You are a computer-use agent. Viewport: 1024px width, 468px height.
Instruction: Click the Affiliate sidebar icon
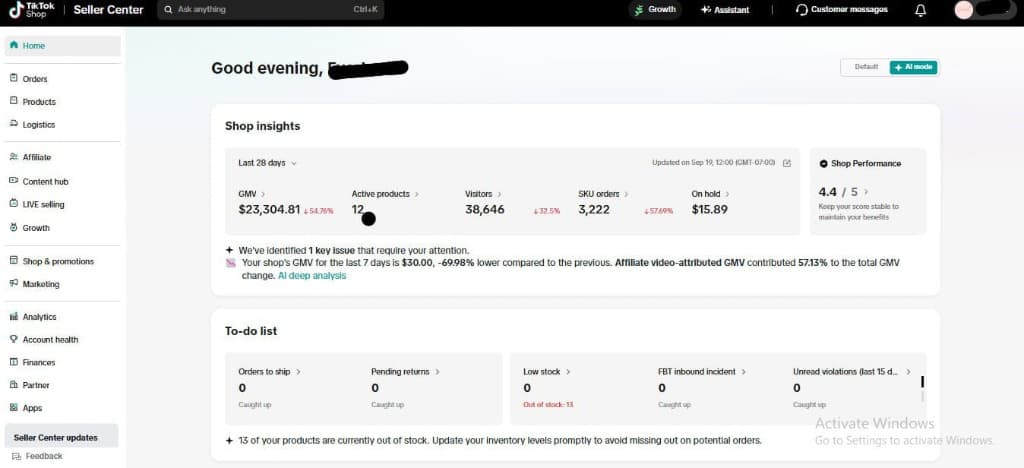14,157
